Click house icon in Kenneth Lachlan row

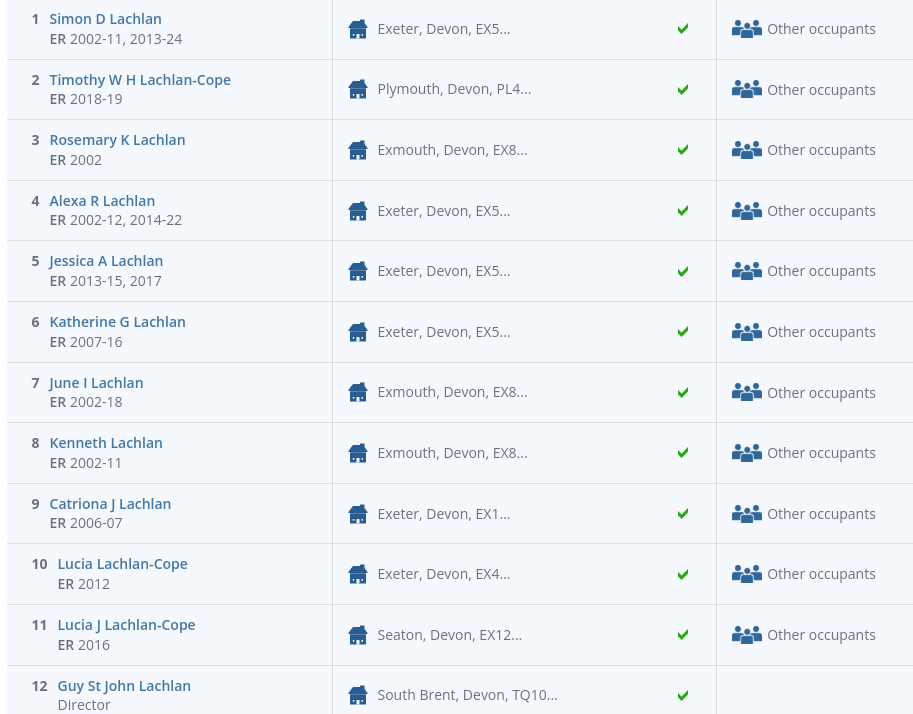pyautogui.click(x=358, y=453)
